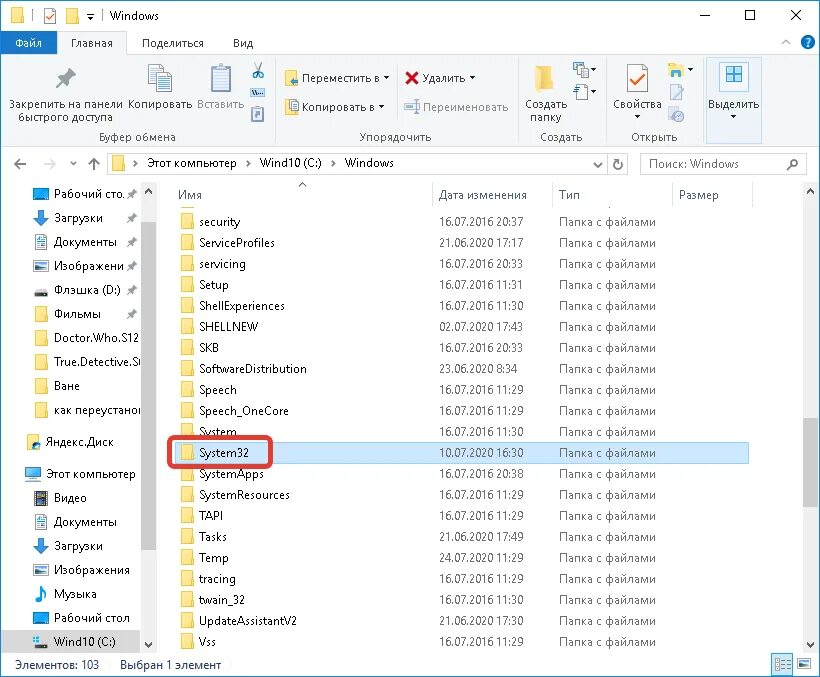Switch to the Главная ribbon tab

click(x=92, y=43)
